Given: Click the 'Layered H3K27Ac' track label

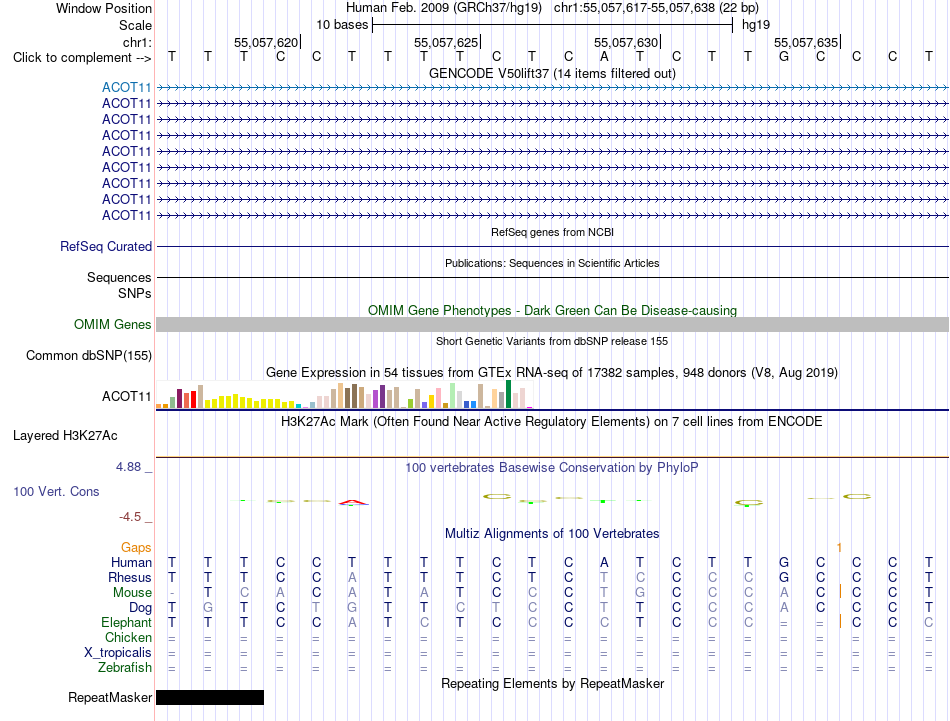Looking at the screenshot, I should coord(65,436).
